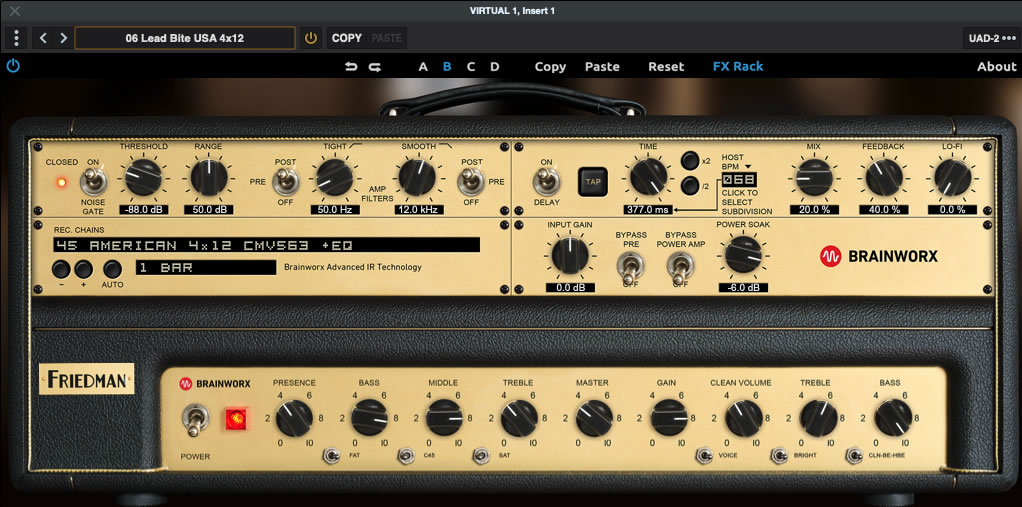This screenshot has height=507, width=1022.
Task: Toggle the SAT mini switch
Action: [482, 455]
